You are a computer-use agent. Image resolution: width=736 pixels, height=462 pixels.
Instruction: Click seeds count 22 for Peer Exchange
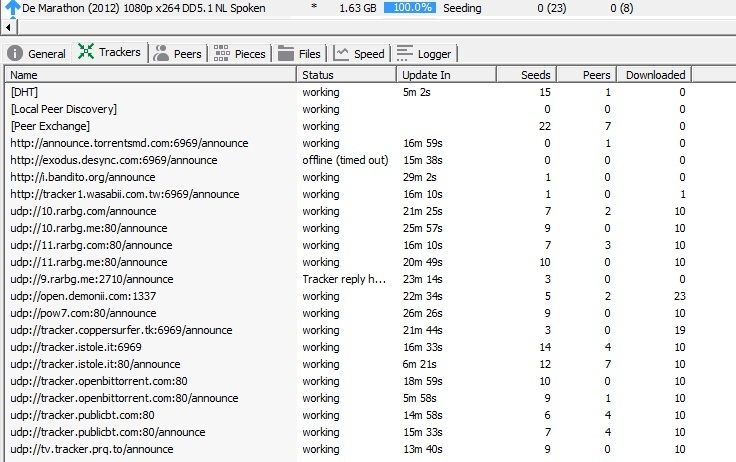tap(544, 126)
